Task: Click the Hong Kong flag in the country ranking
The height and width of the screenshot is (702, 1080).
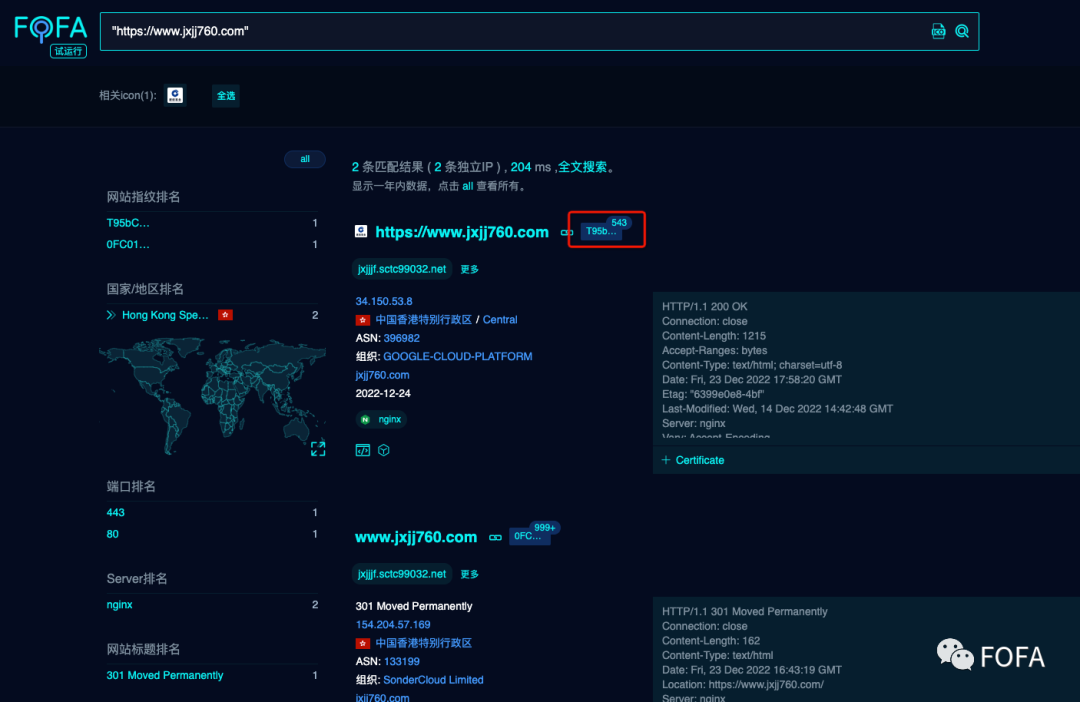Action: (x=225, y=315)
